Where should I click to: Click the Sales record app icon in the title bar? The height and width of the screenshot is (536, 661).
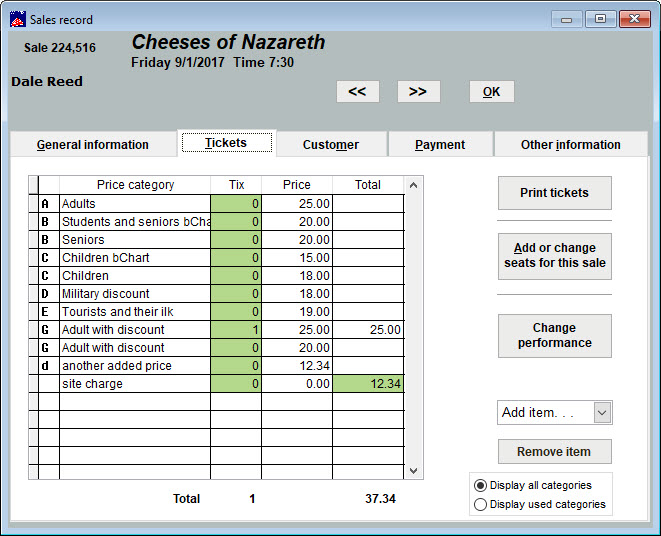click(x=18, y=19)
